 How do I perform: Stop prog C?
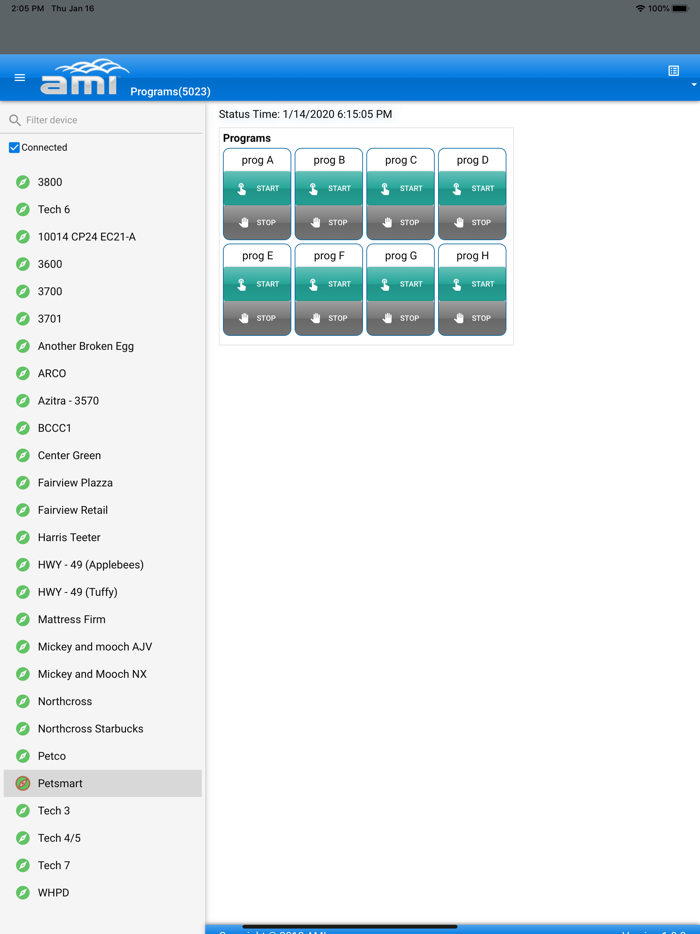tap(400, 222)
